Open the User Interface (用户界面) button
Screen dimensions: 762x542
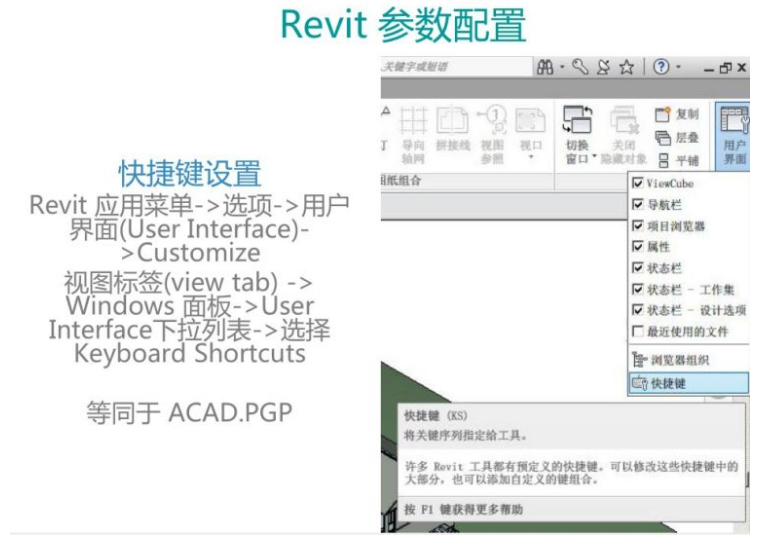[734, 136]
